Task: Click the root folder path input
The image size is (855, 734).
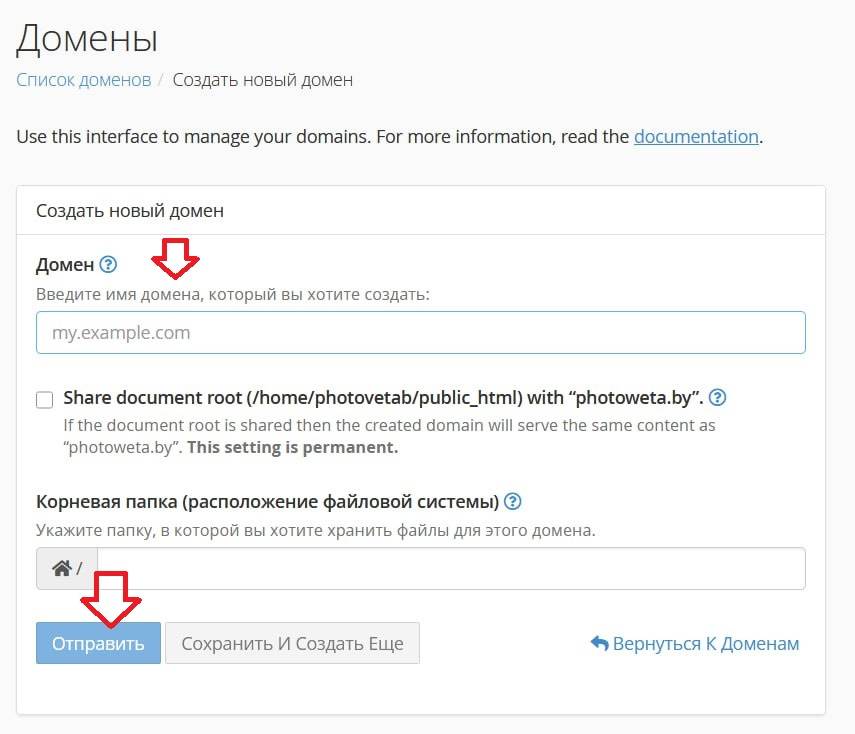Action: tap(450, 569)
